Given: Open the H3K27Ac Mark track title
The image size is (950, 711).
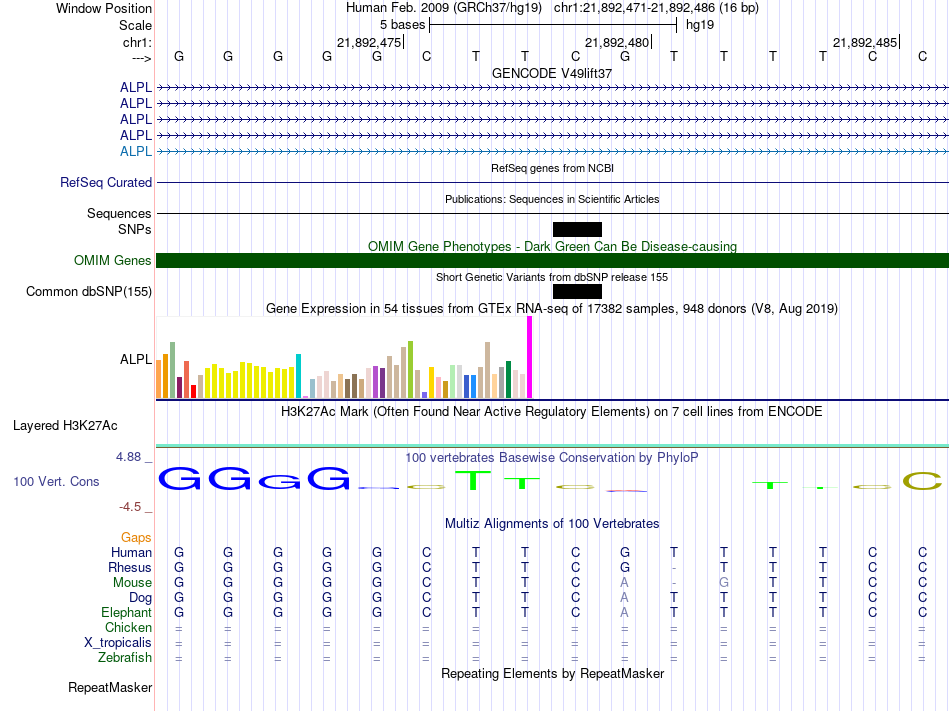Looking at the screenshot, I should click(x=552, y=412).
